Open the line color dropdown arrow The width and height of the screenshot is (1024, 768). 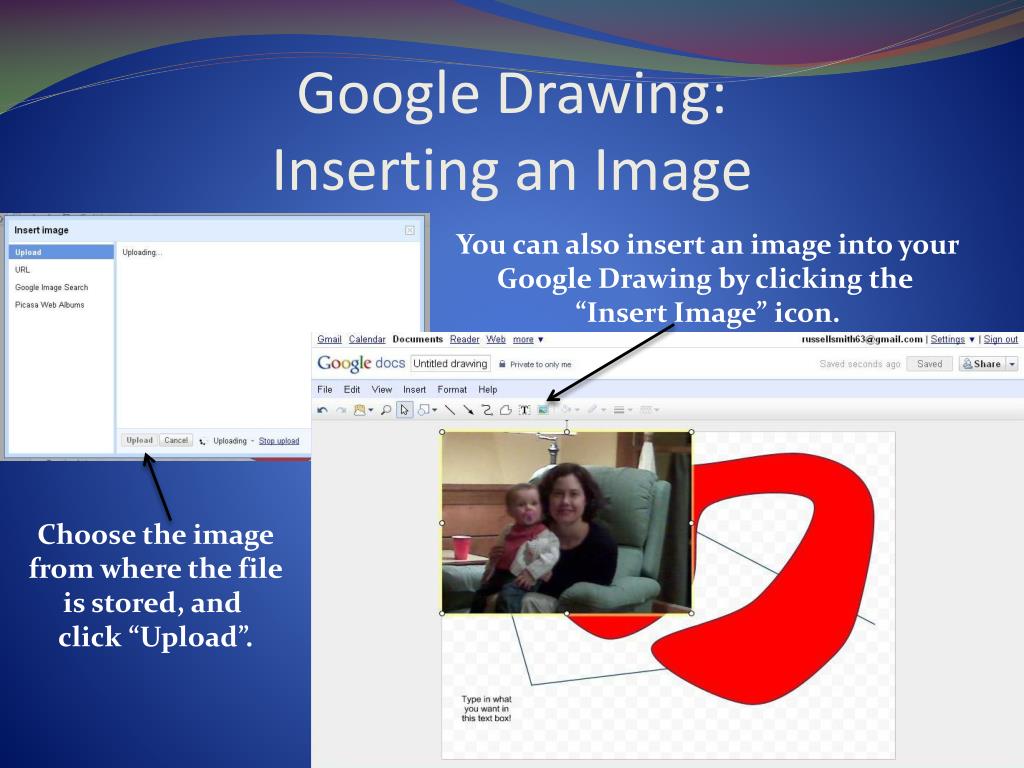pyautogui.click(x=603, y=410)
